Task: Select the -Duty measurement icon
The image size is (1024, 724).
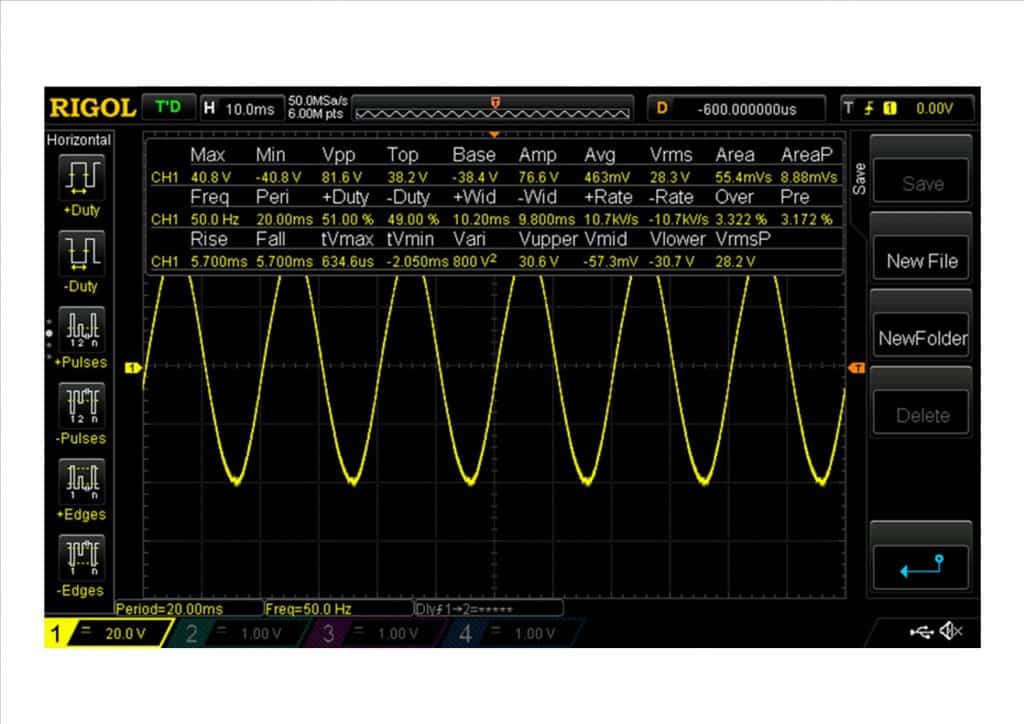Action: tap(79, 253)
